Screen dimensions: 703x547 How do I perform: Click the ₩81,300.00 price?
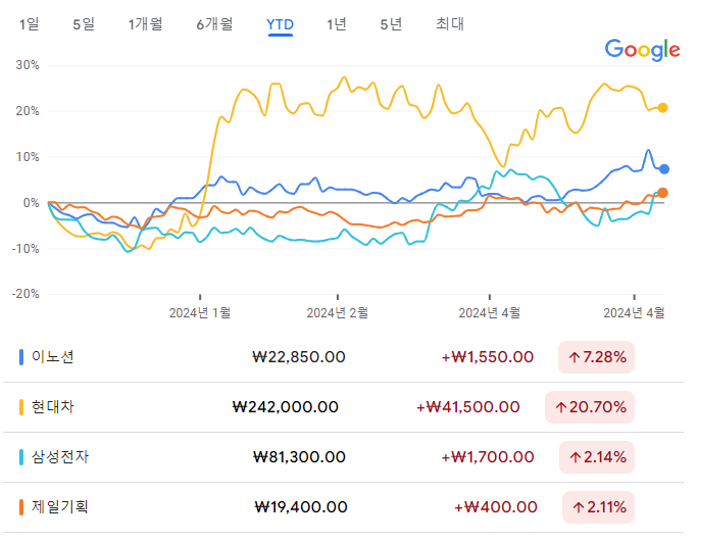[299, 457]
